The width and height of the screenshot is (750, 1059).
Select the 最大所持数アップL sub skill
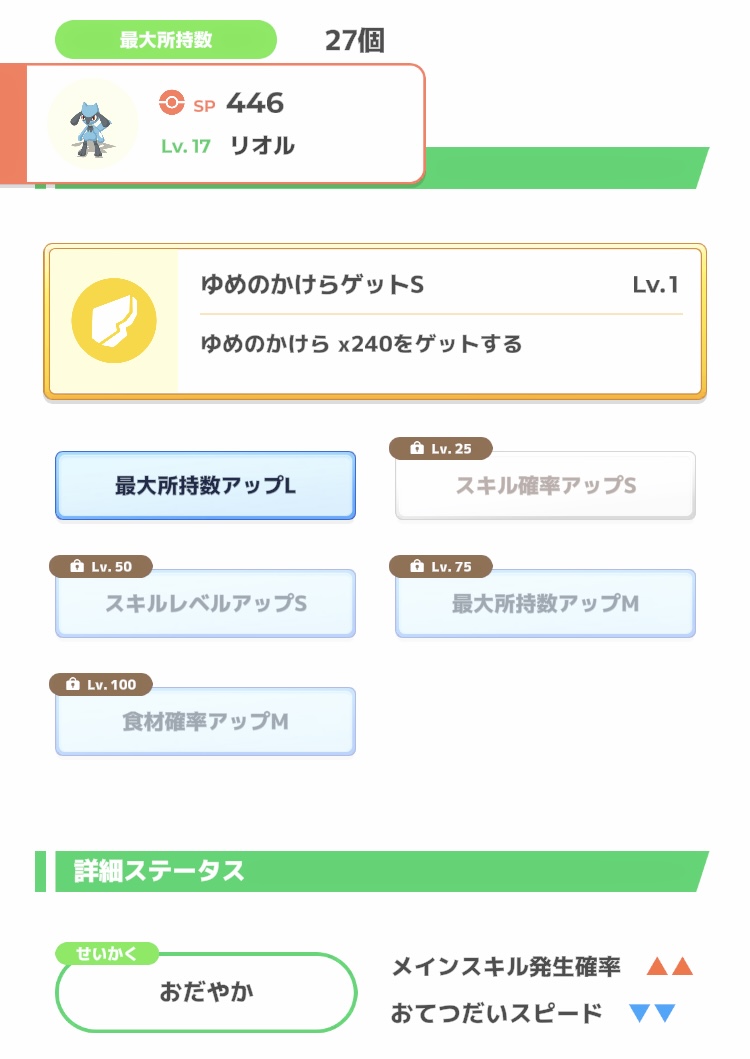(x=205, y=486)
